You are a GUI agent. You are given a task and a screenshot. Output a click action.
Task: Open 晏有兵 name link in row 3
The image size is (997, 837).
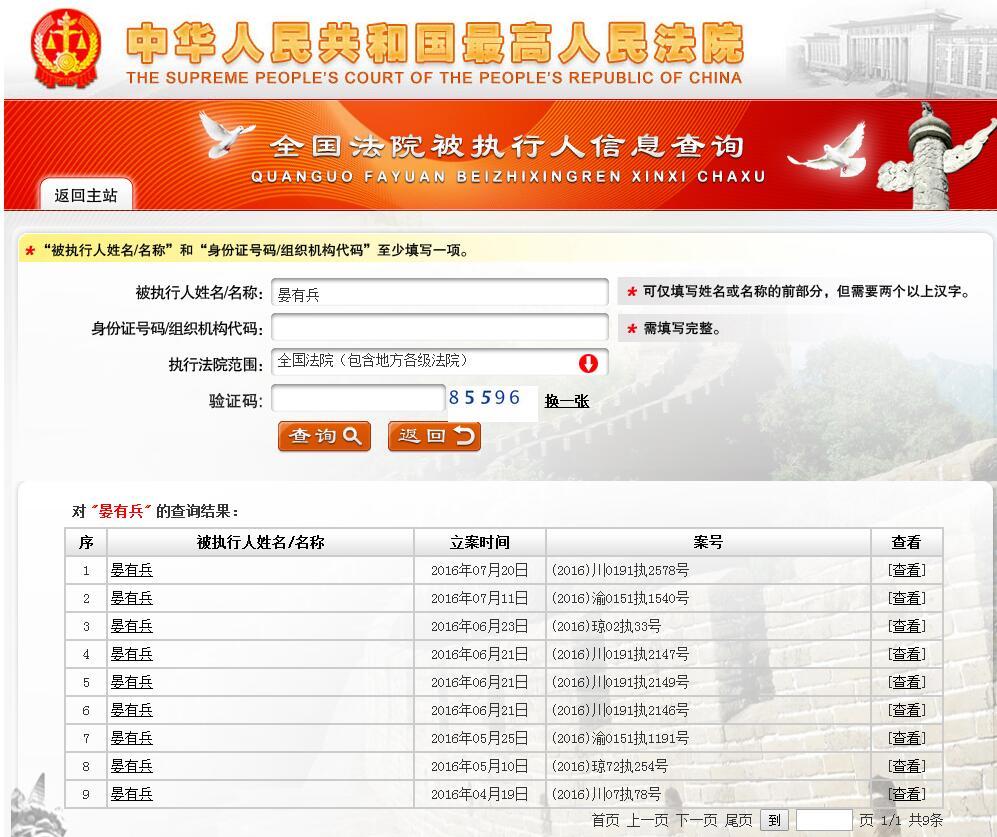(132, 626)
